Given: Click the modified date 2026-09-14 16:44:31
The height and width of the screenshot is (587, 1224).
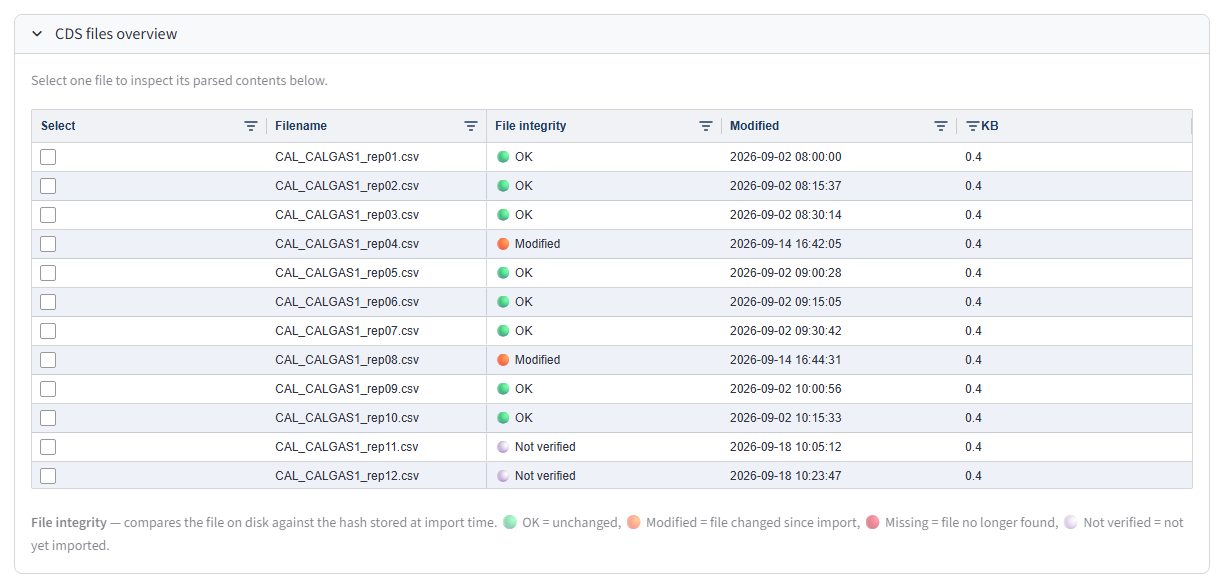Looking at the screenshot, I should pos(786,360).
